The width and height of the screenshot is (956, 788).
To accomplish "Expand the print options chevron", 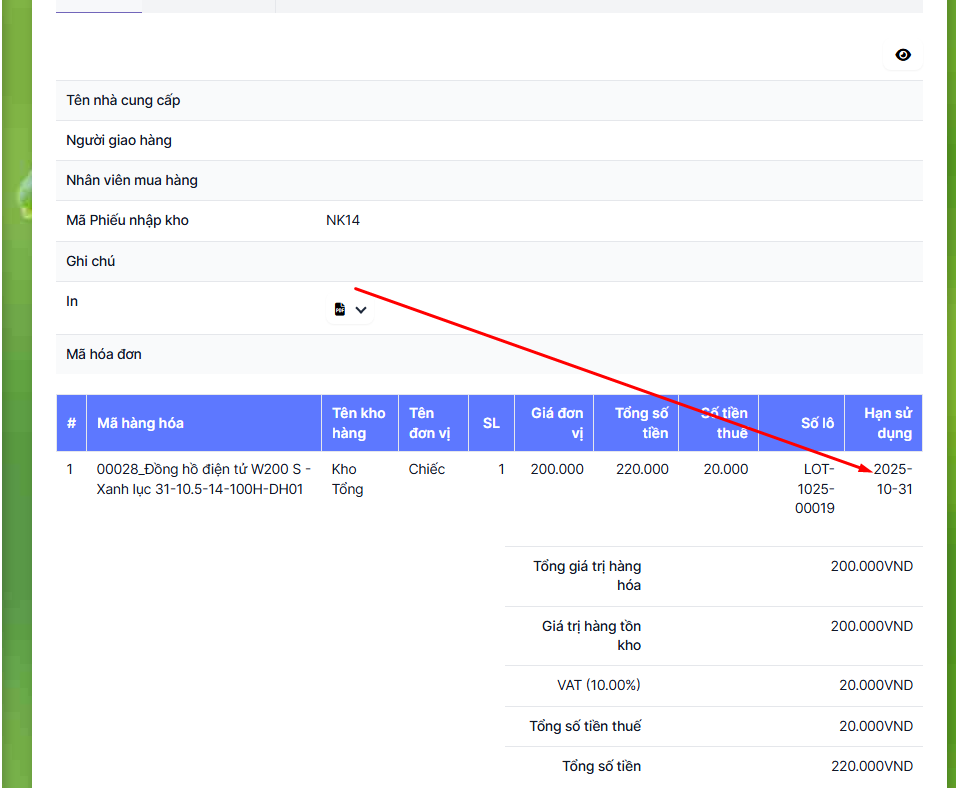I will [x=361, y=310].
